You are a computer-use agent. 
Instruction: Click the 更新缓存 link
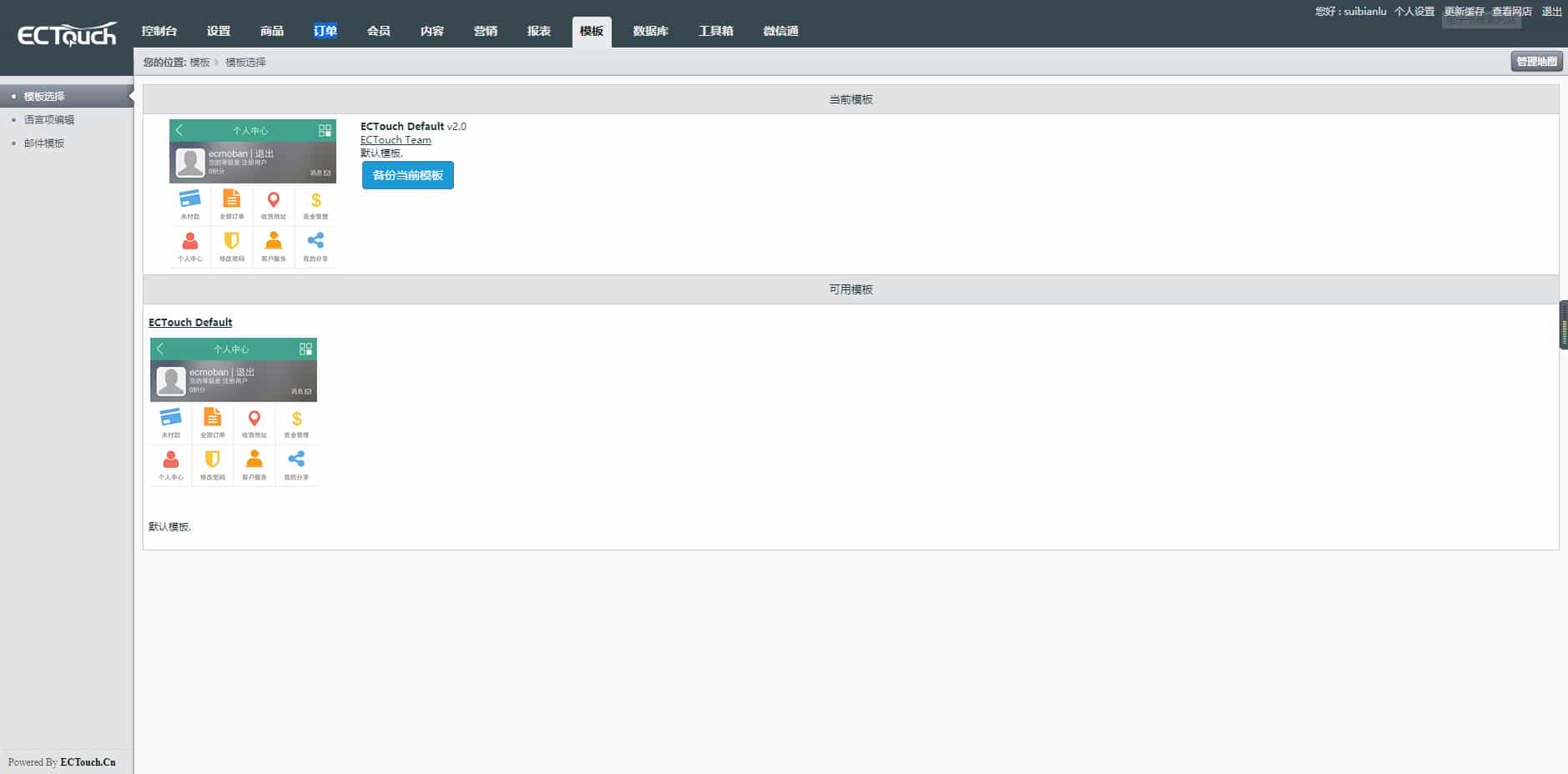pyautogui.click(x=1465, y=12)
